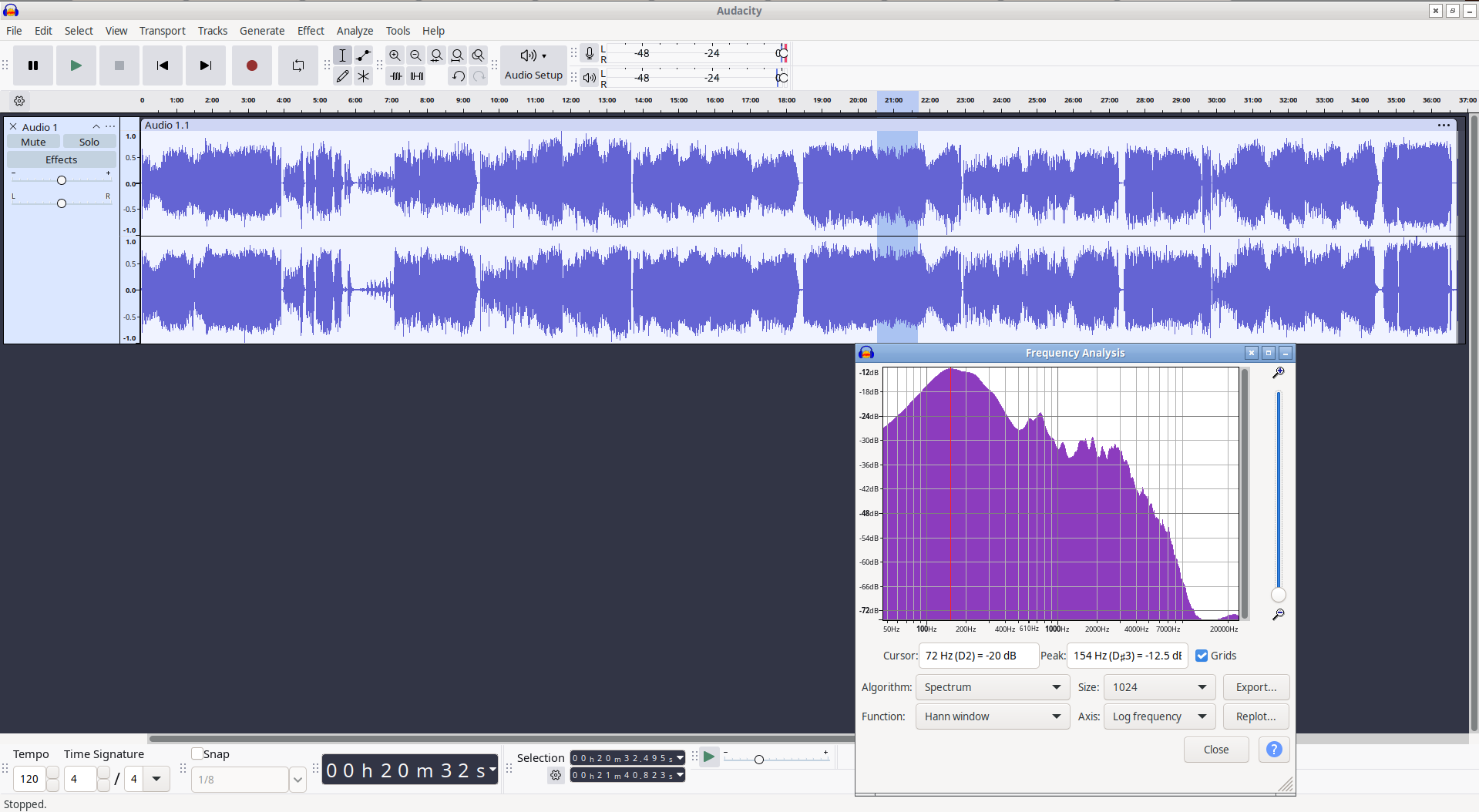The image size is (1479, 812).
Task: Enable the Snap checkbox
Action: (197, 753)
